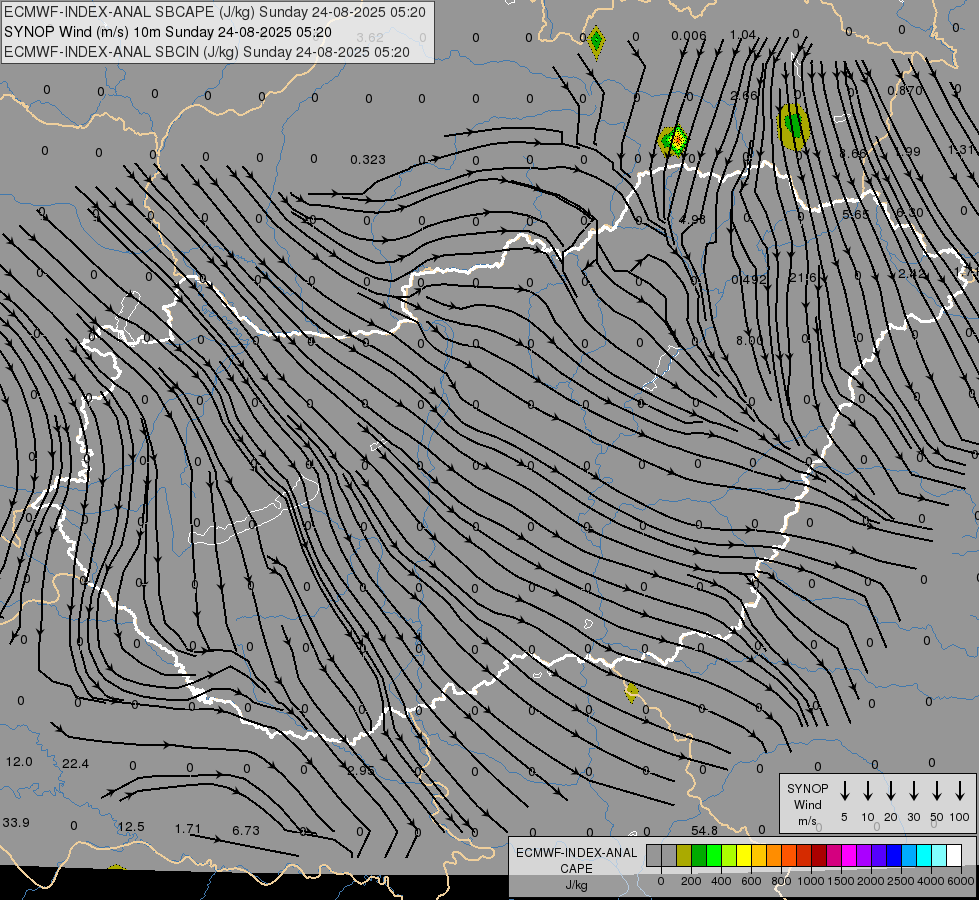Screen dimensions: 979x900
Task: Pick the bright green swatch in CAPE legend
Action: pos(714,856)
